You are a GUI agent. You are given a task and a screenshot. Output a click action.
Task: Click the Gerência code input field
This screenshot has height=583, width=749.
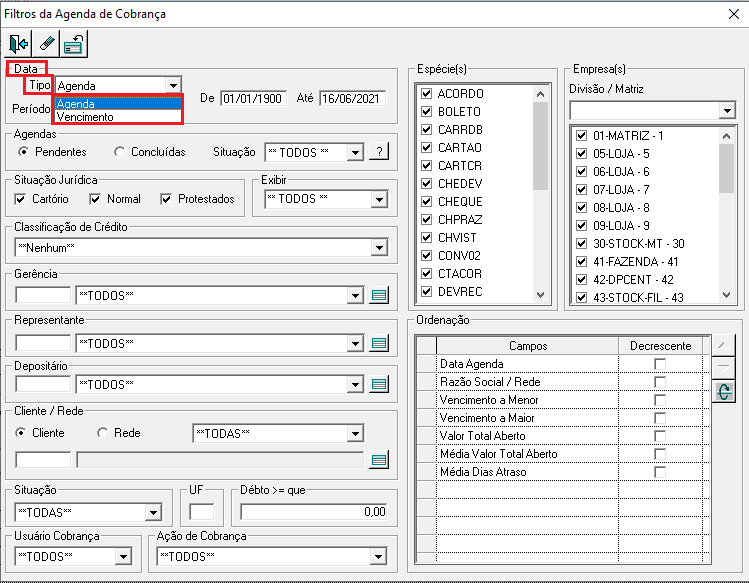43,295
